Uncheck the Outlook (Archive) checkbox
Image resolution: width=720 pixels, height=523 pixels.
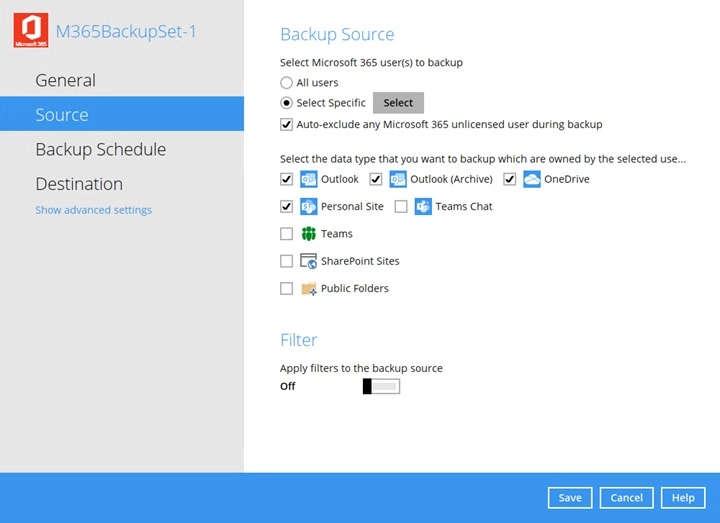[x=376, y=179]
